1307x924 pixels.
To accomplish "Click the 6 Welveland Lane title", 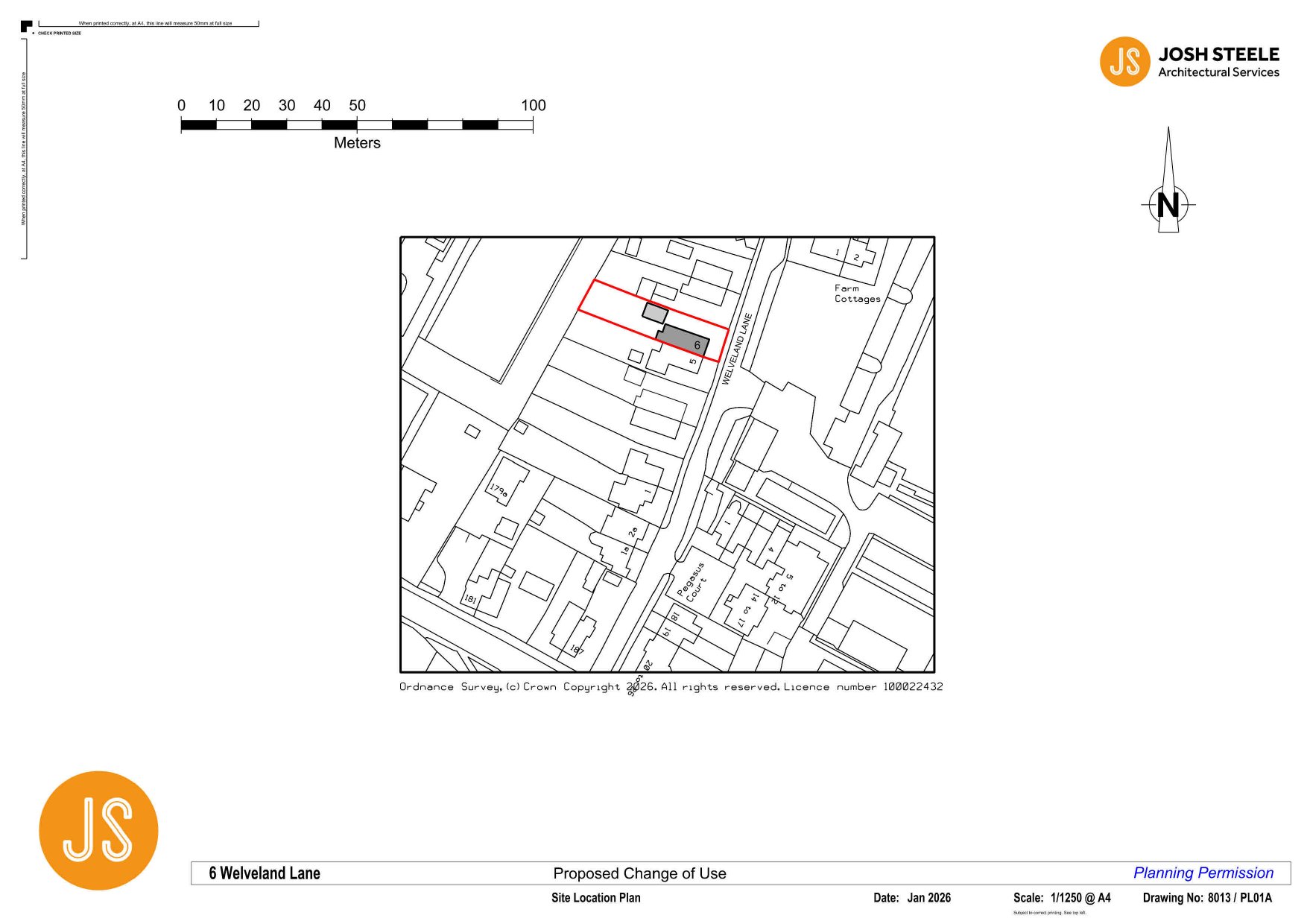I will pyautogui.click(x=265, y=873).
